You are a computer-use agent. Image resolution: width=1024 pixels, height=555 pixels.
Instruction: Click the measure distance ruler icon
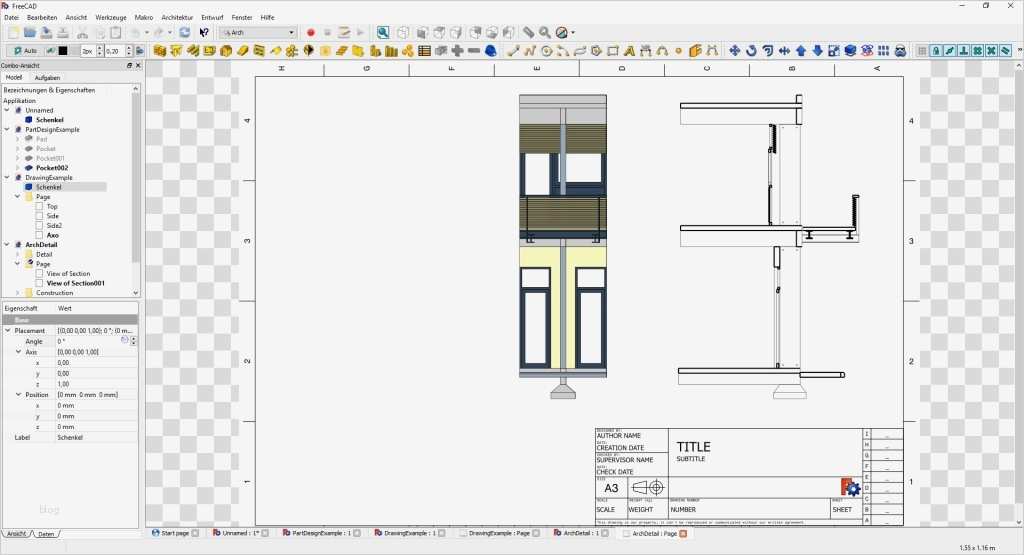point(528,32)
